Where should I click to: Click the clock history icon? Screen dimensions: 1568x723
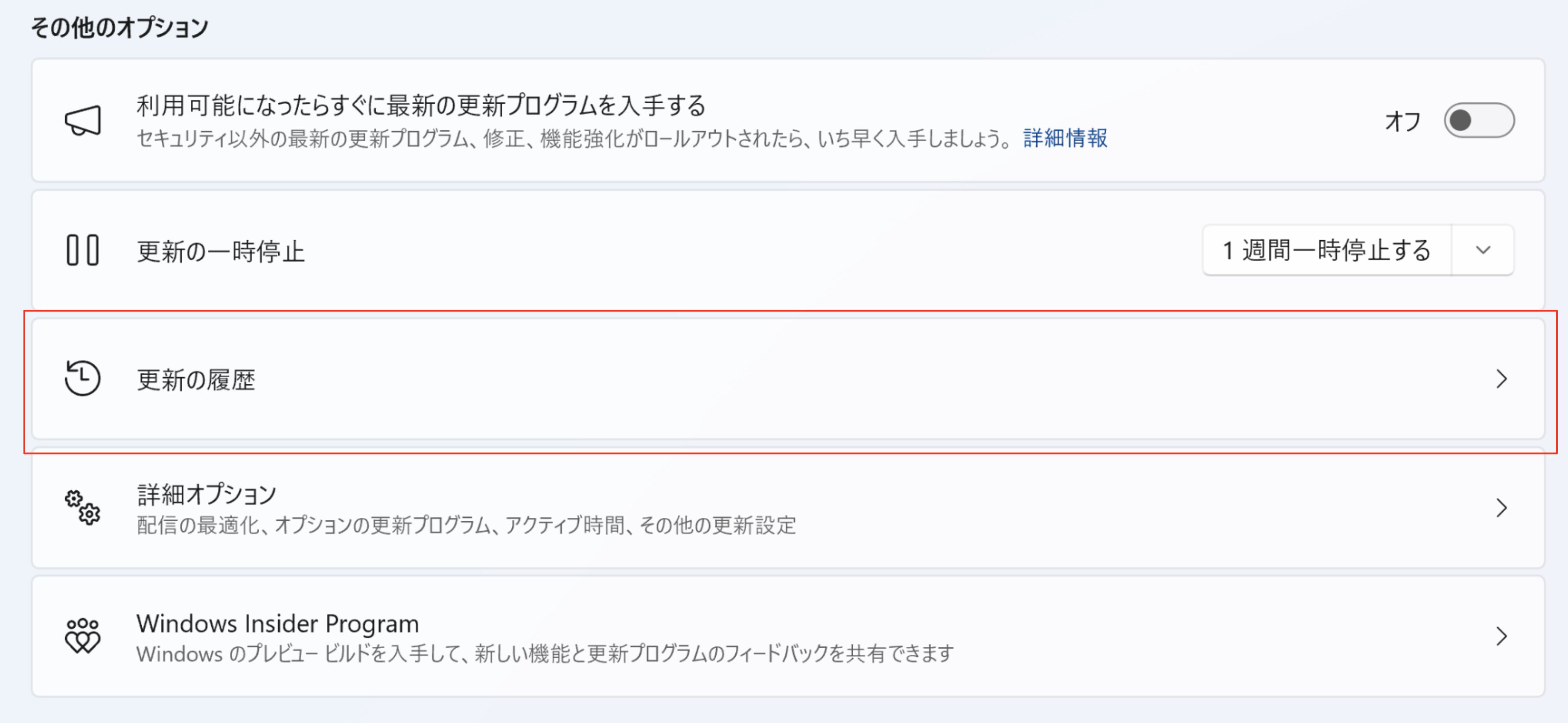[83, 379]
